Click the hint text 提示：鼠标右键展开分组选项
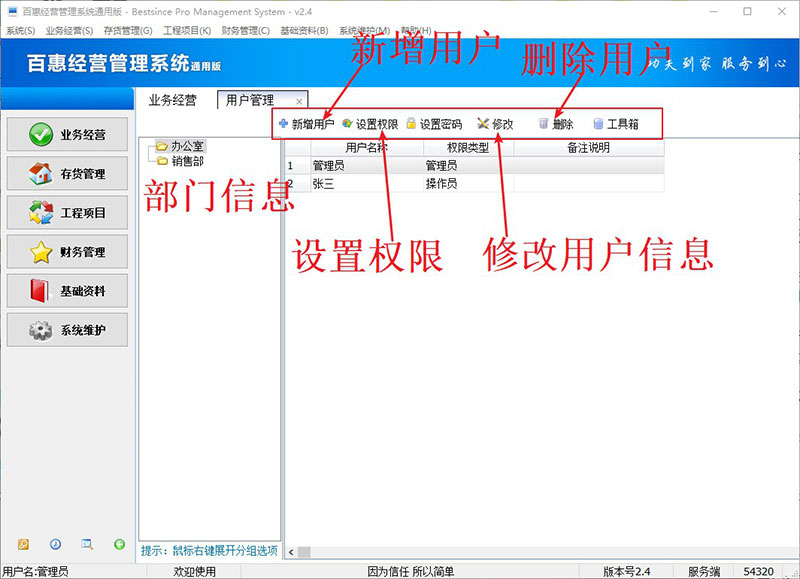 209,550
